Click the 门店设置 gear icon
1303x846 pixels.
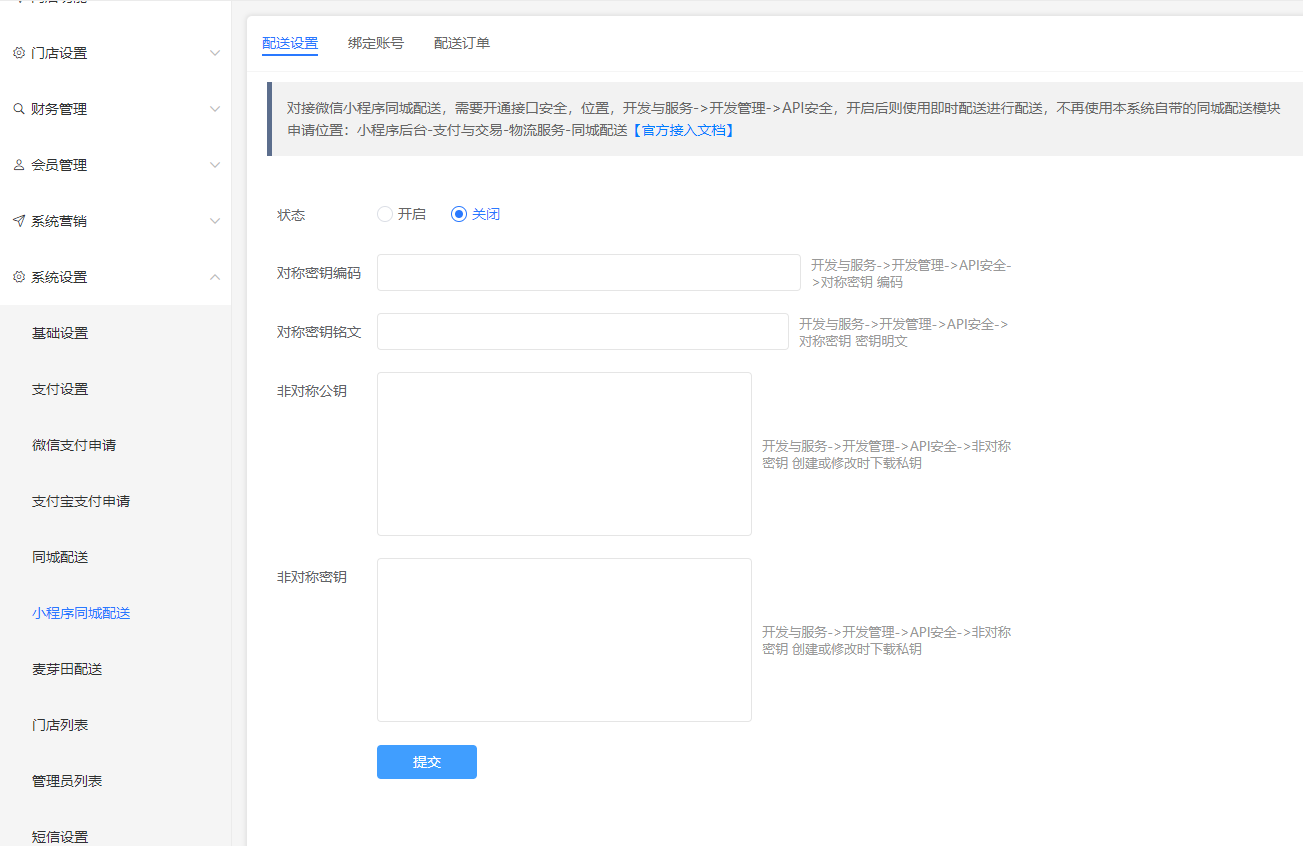(19, 53)
